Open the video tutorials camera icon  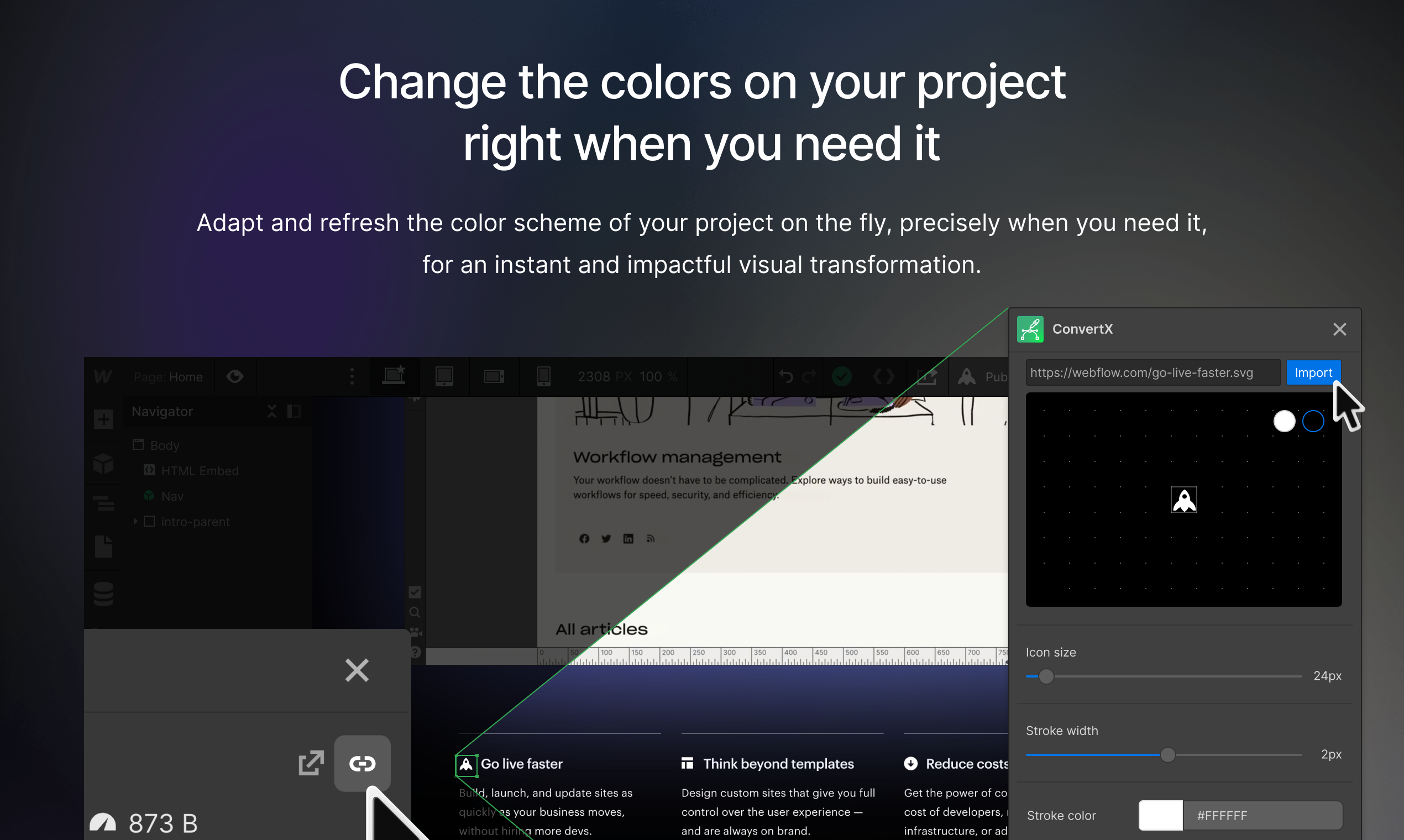416,632
